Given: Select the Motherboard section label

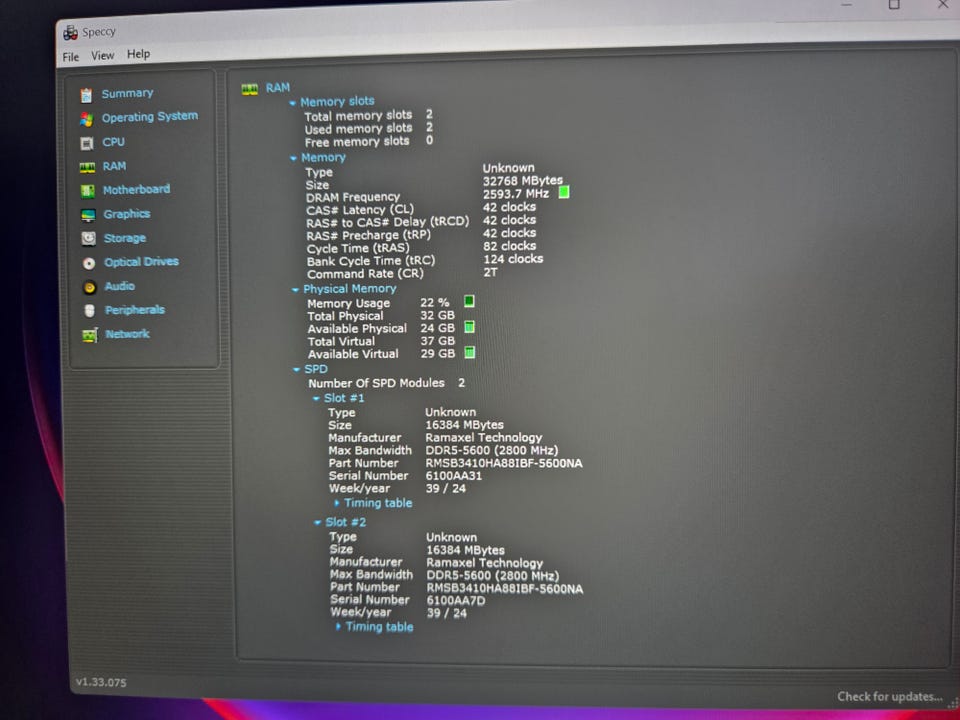Looking at the screenshot, I should [x=137, y=190].
